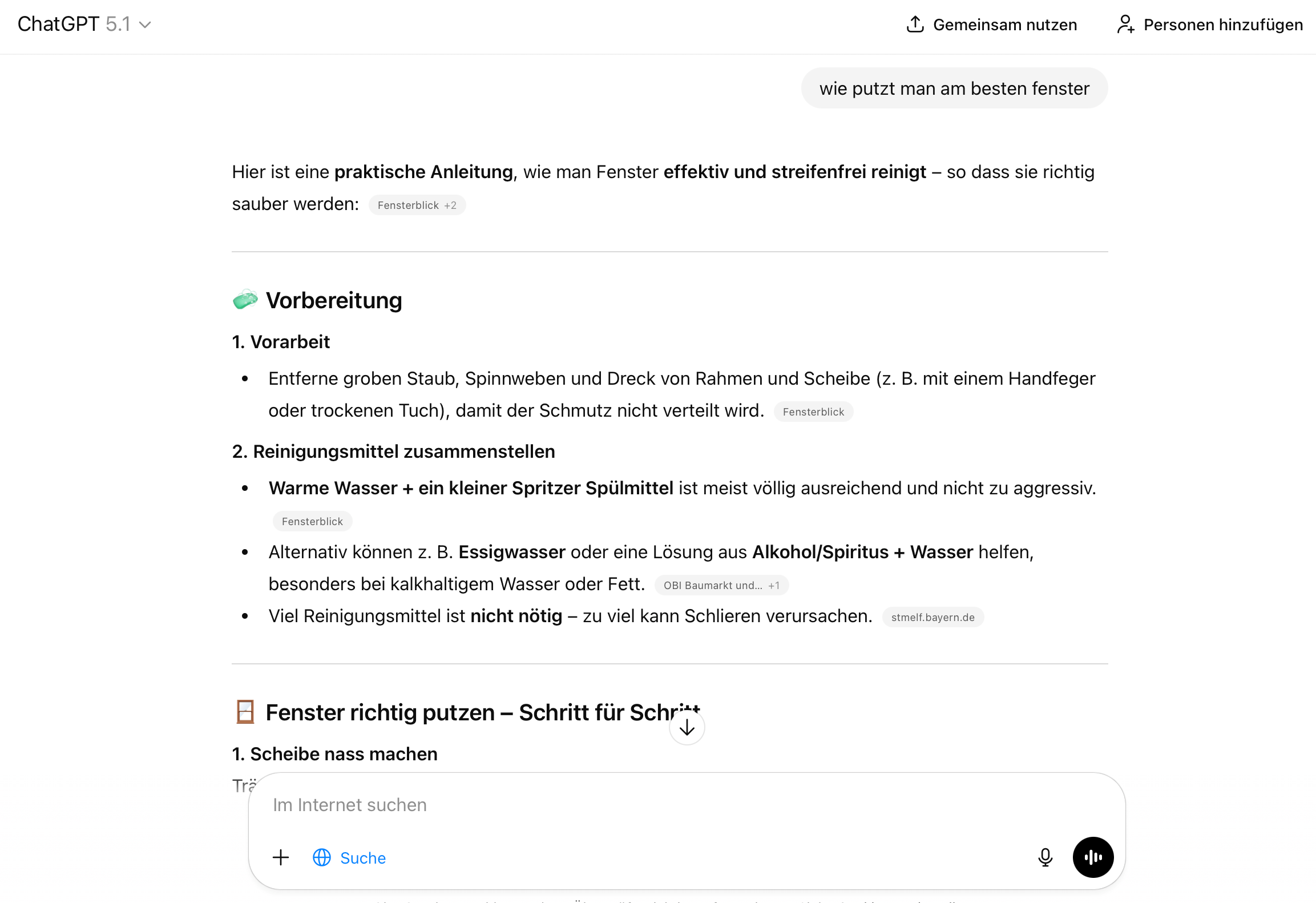1316x903 pixels.
Task: Toggle the Suche web search mode
Action: tap(363, 857)
